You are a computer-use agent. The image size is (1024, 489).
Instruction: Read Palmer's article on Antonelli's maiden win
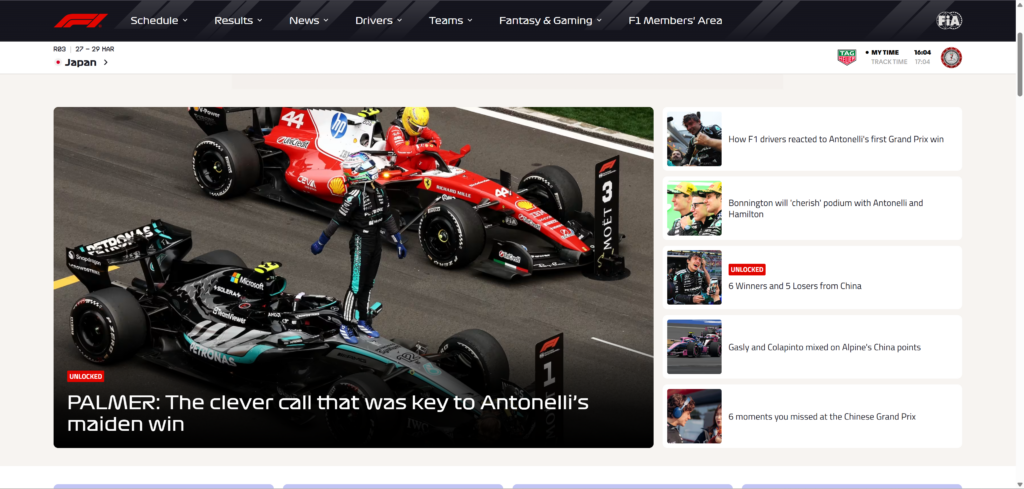pyautogui.click(x=328, y=413)
